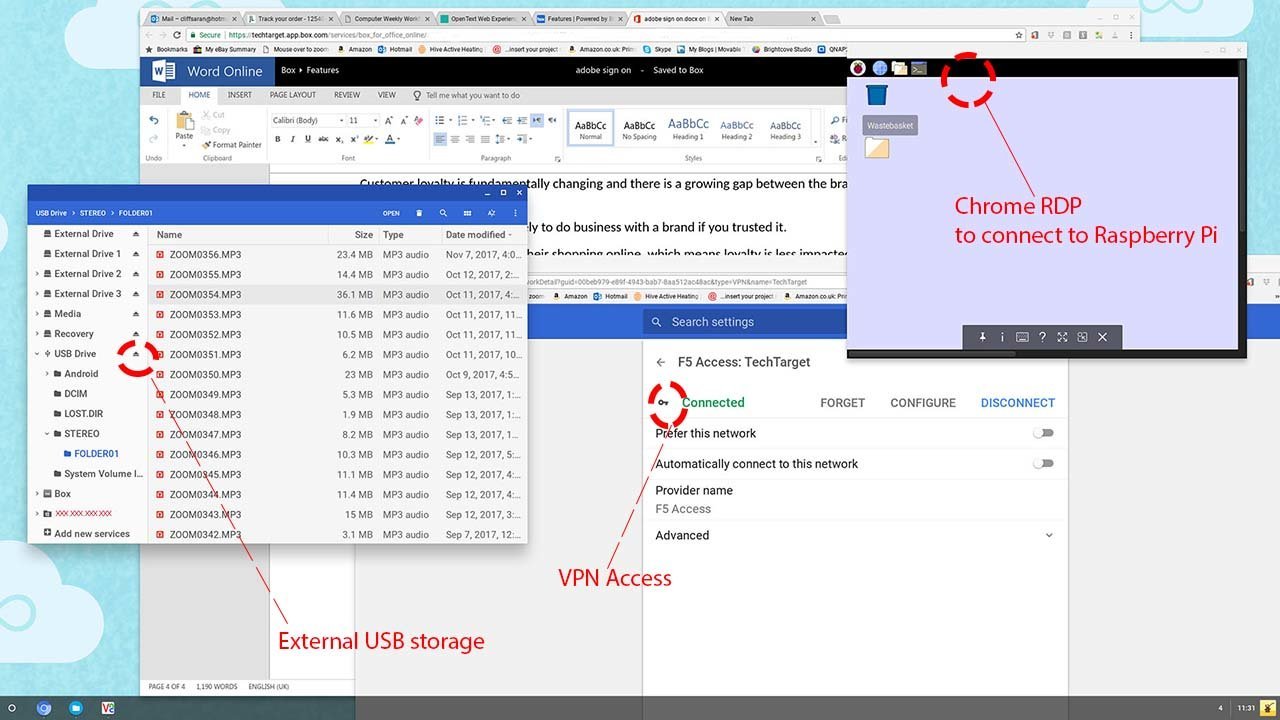Viewport: 1280px width, 720px height.
Task: Toggle bold formatting in Word ribbon
Action: coord(278,139)
